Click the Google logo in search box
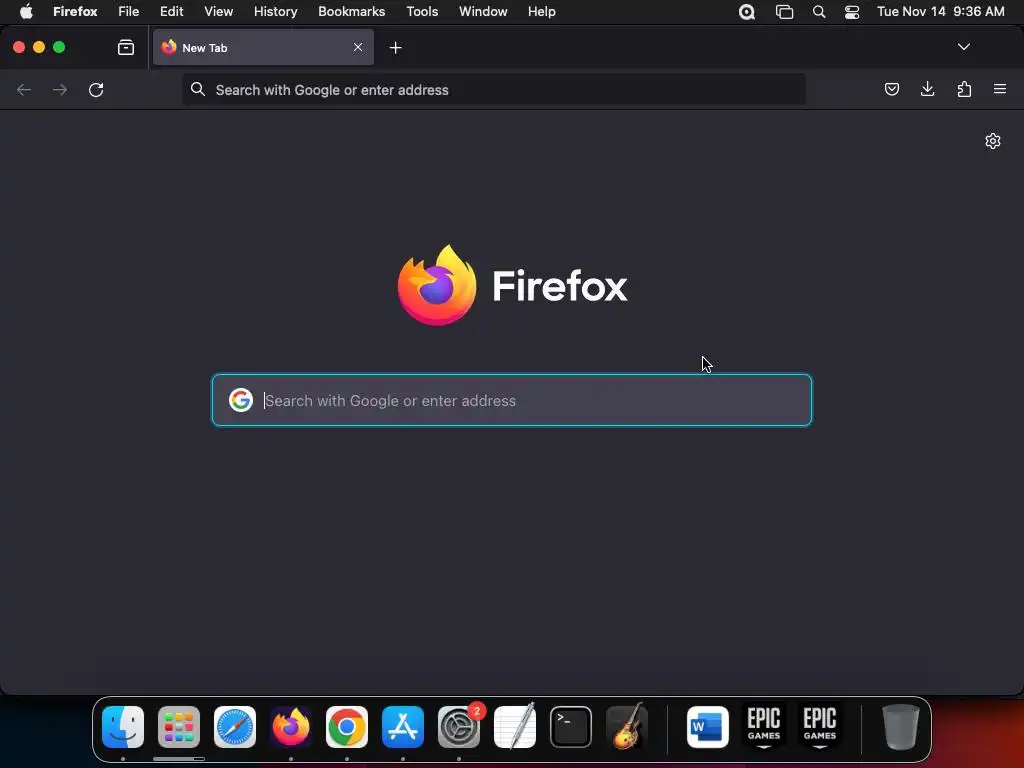 (241, 400)
